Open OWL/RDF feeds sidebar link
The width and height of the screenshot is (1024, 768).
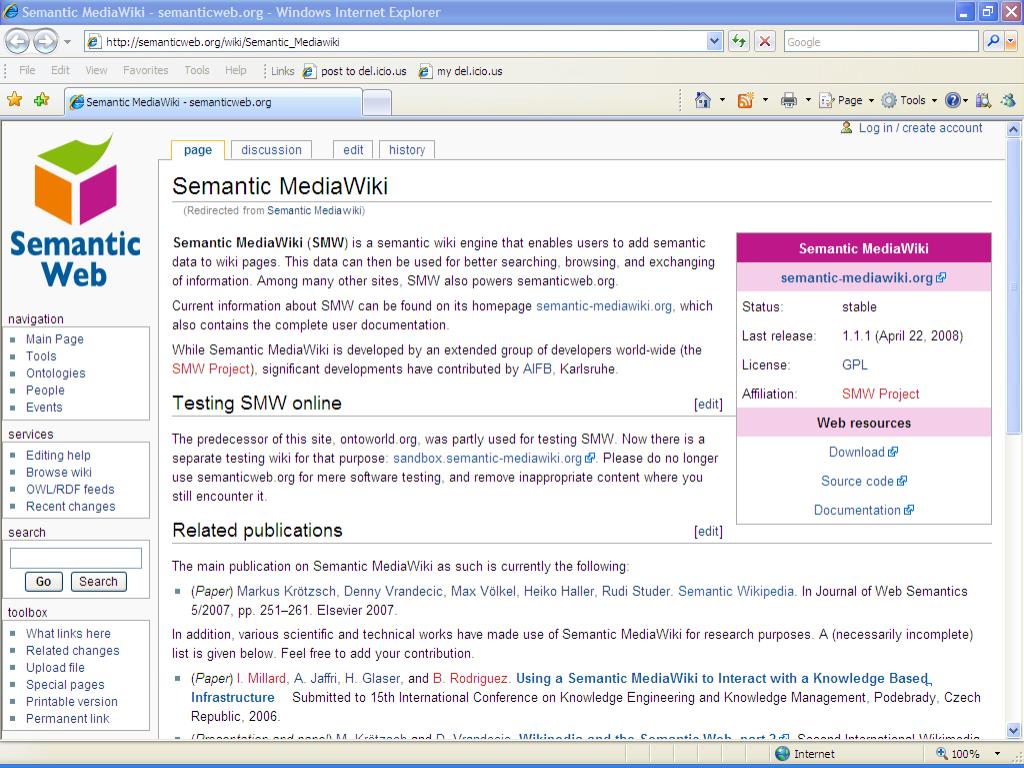click(x=70, y=489)
